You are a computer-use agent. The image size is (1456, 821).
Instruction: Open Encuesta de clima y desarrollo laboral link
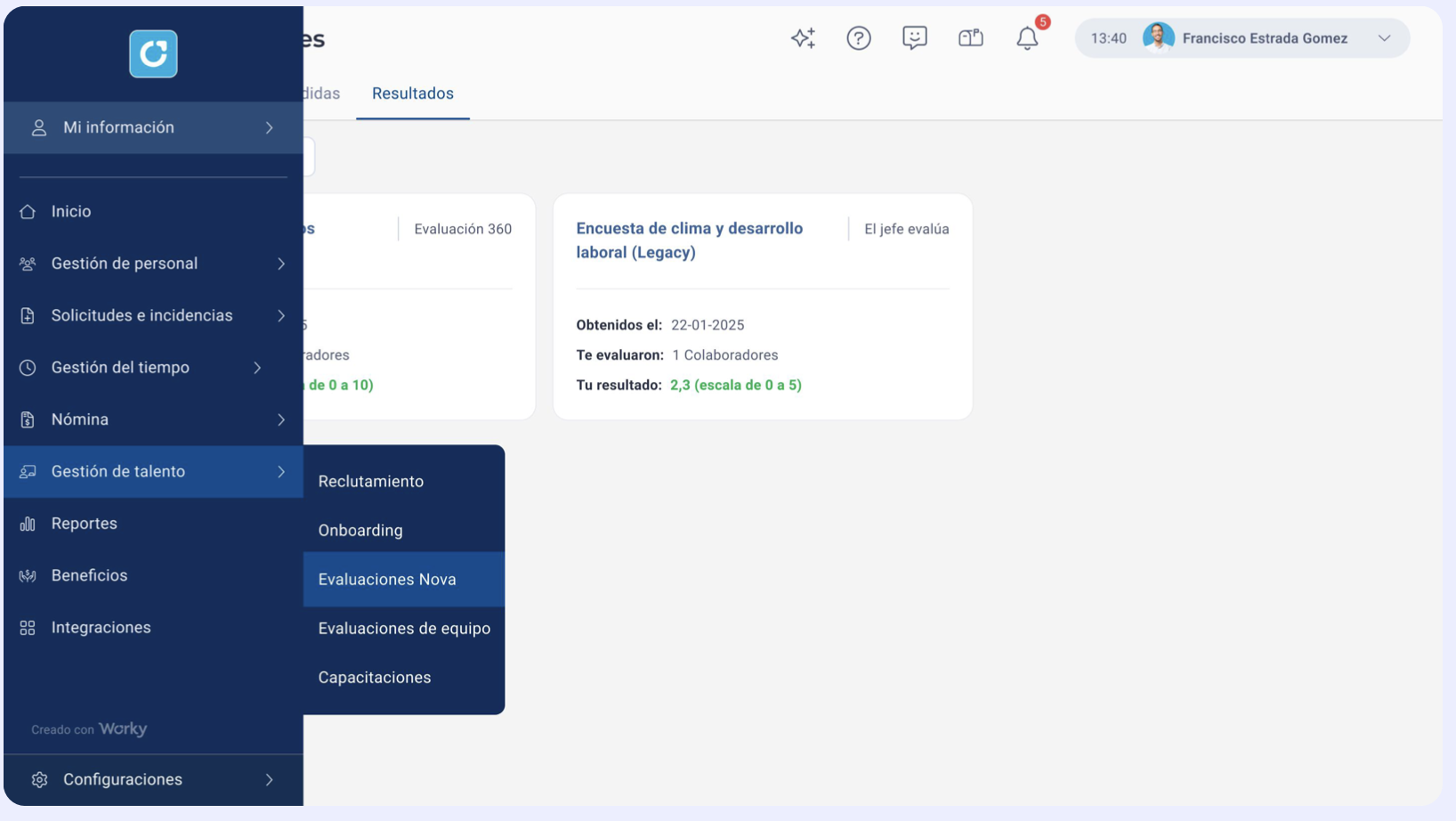pyautogui.click(x=690, y=240)
